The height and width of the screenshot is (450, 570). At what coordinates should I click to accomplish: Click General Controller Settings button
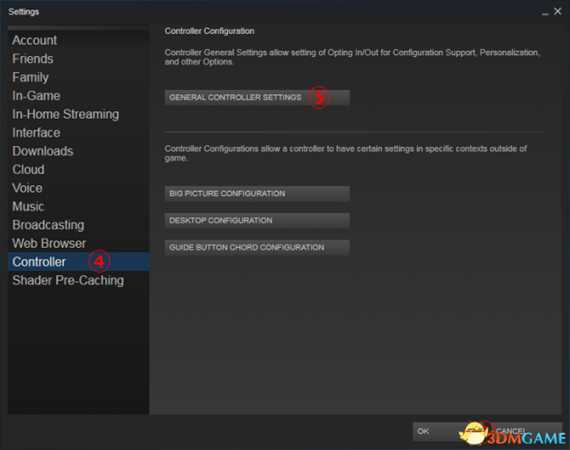[x=257, y=97]
